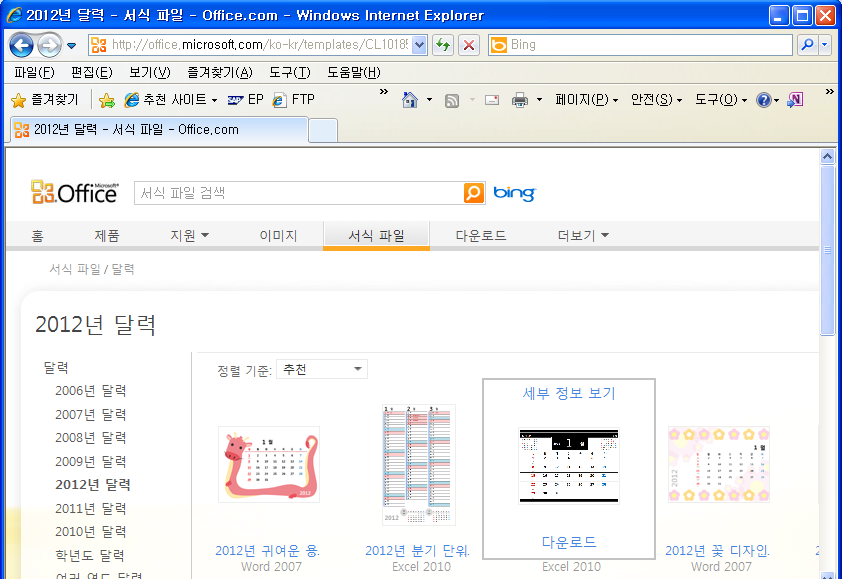Expand the 더보기 navigation dropdown
The width and height of the screenshot is (842, 579).
pyautogui.click(x=583, y=236)
